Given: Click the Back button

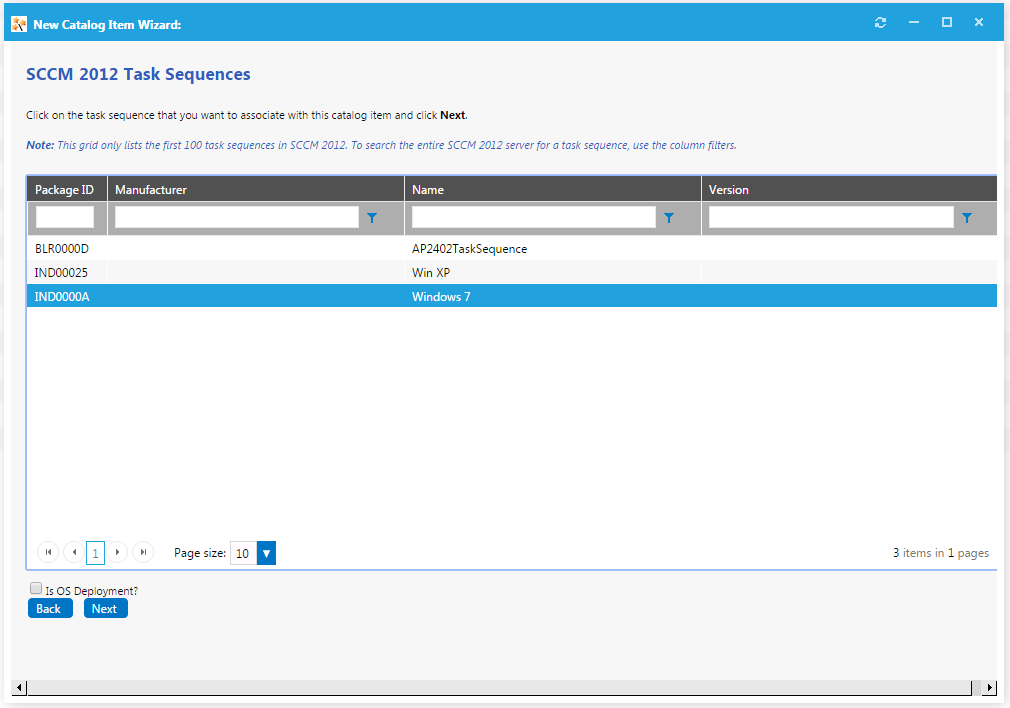Looking at the screenshot, I should point(49,608).
